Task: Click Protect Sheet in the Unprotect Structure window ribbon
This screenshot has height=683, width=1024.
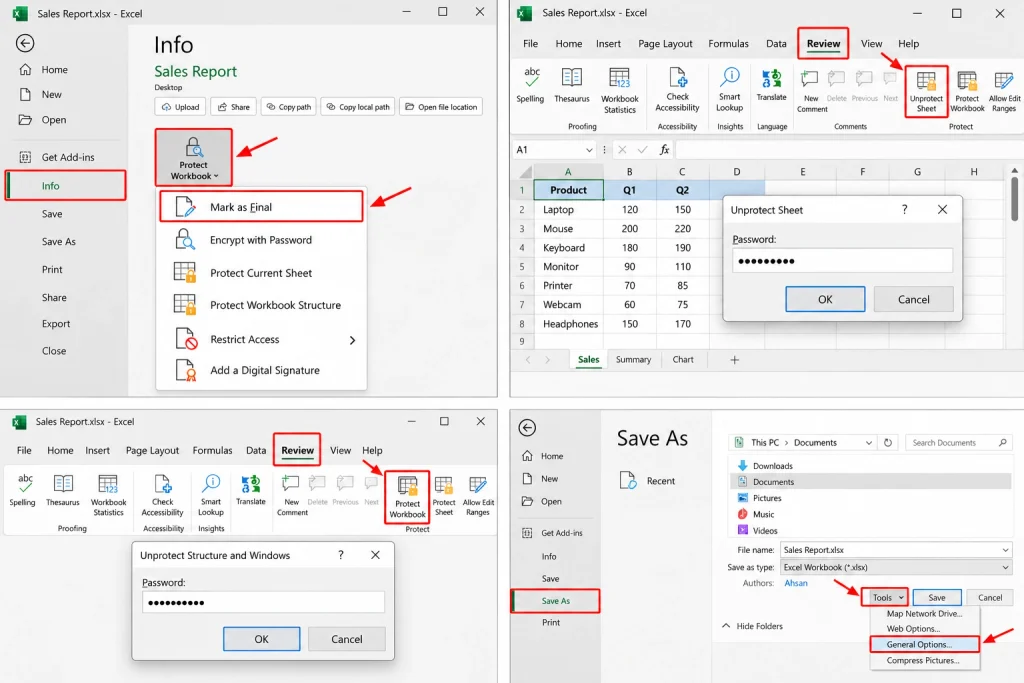Action: tap(444, 496)
